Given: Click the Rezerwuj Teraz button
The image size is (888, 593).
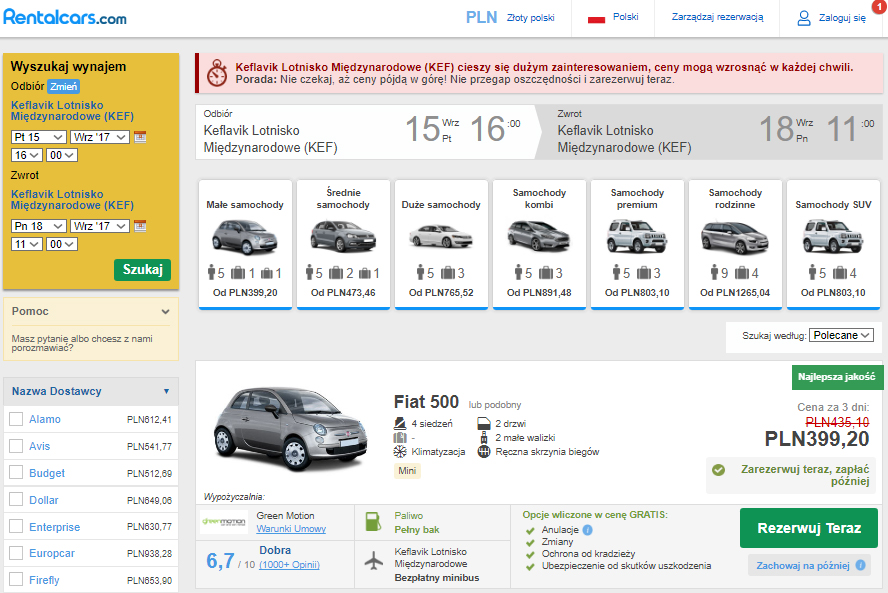Looking at the screenshot, I should coord(809,528).
